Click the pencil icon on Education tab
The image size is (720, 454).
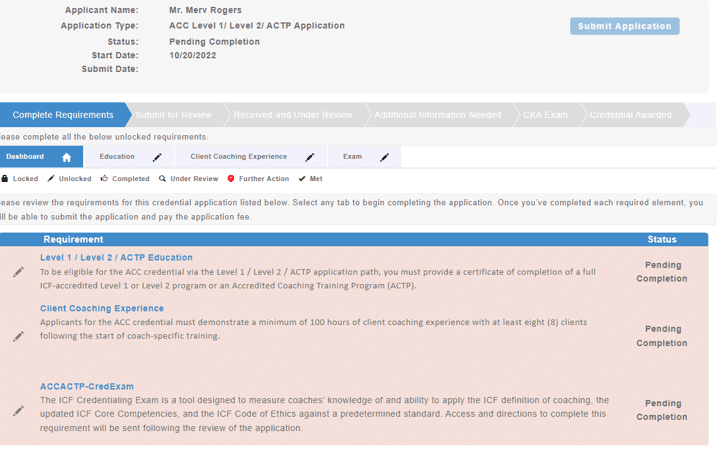click(157, 157)
